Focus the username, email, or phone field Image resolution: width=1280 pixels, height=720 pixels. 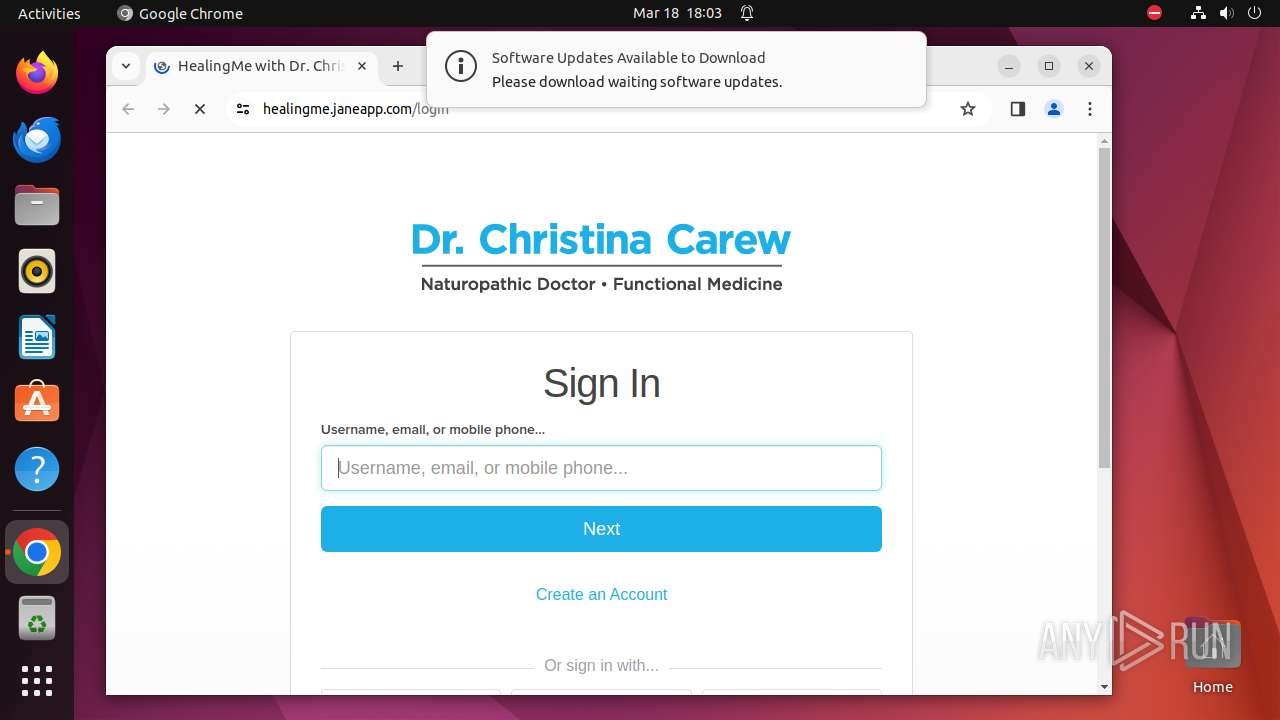tap(601, 468)
